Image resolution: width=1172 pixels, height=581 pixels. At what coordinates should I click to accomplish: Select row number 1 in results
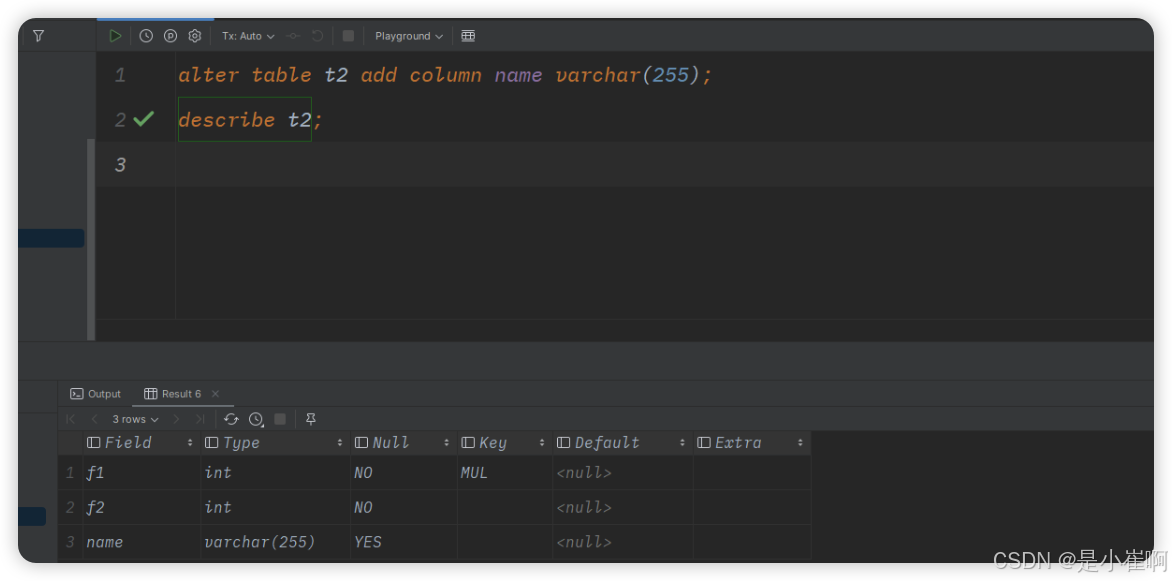[x=70, y=473]
